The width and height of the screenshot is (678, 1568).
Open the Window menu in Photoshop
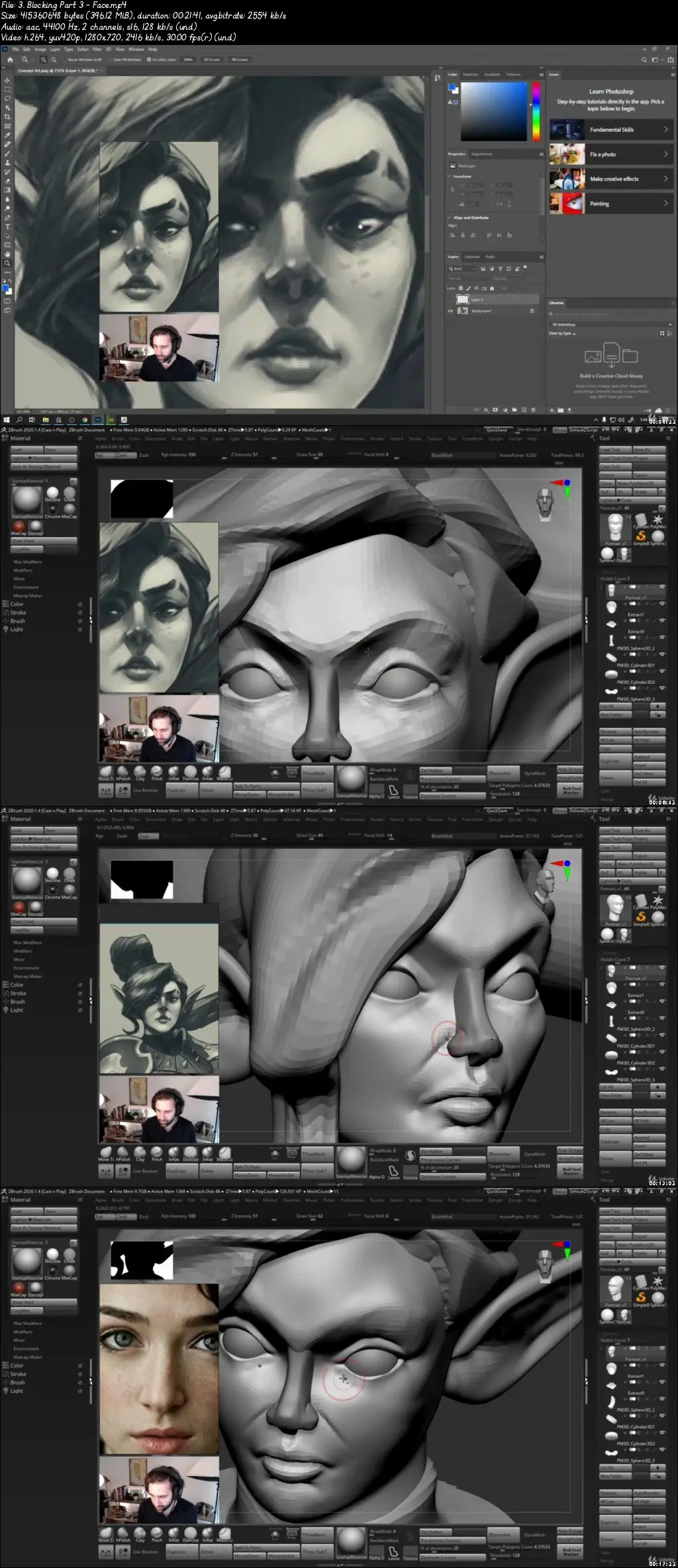point(136,49)
